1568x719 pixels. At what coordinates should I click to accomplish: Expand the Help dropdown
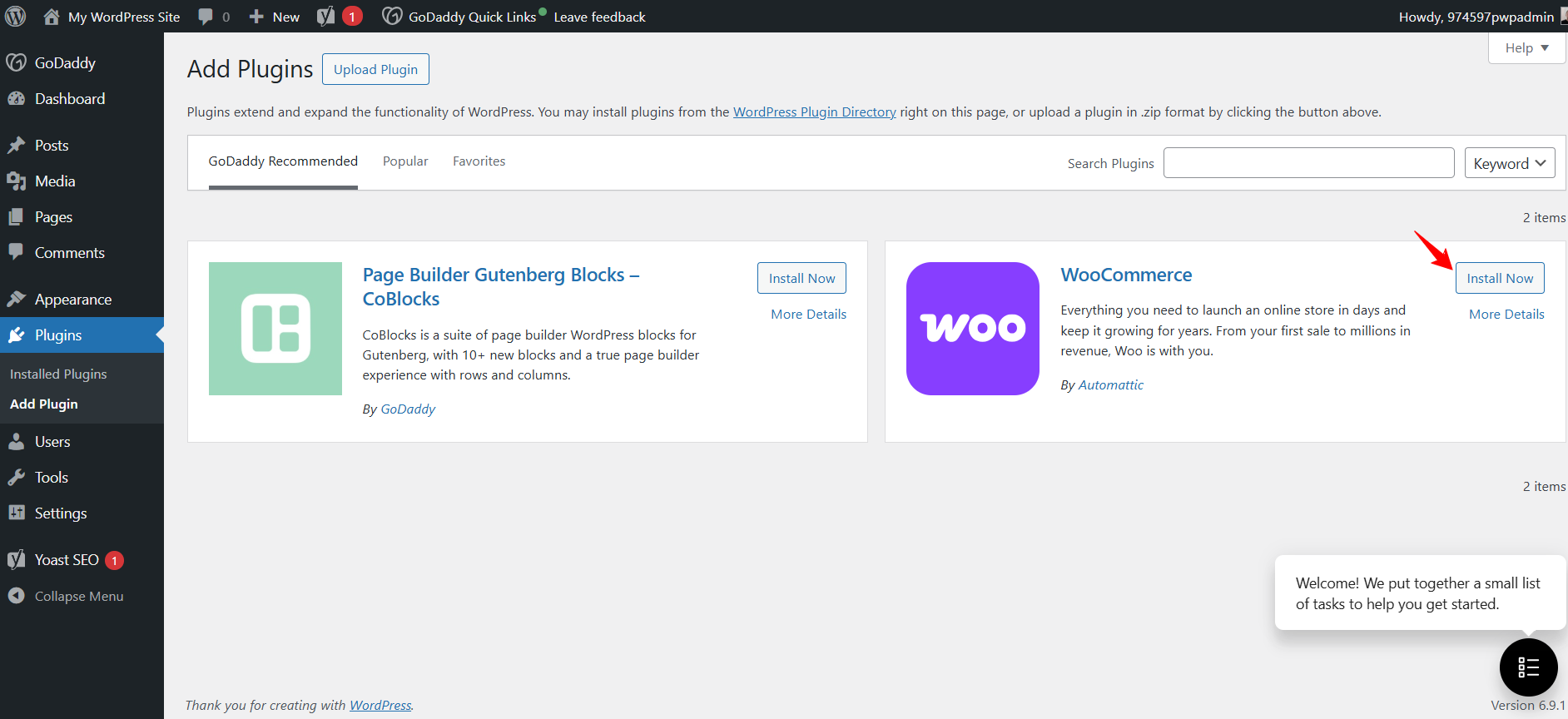tap(1526, 48)
